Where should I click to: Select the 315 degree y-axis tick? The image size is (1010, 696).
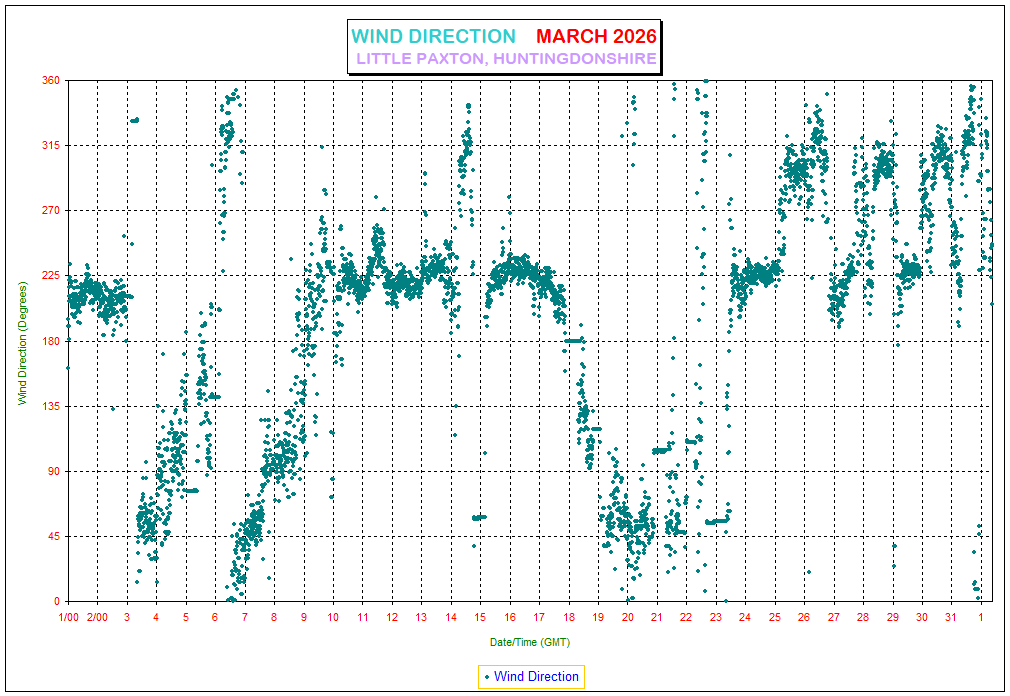coord(49,145)
